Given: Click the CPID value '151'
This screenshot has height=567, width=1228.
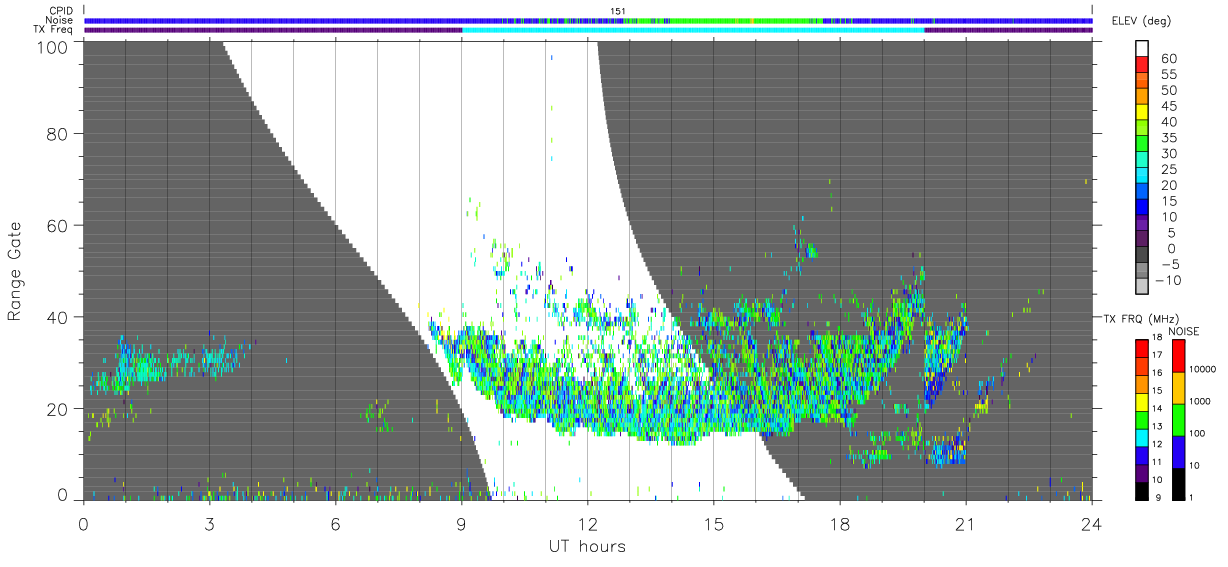Looking at the screenshot, I should [617, 11].
